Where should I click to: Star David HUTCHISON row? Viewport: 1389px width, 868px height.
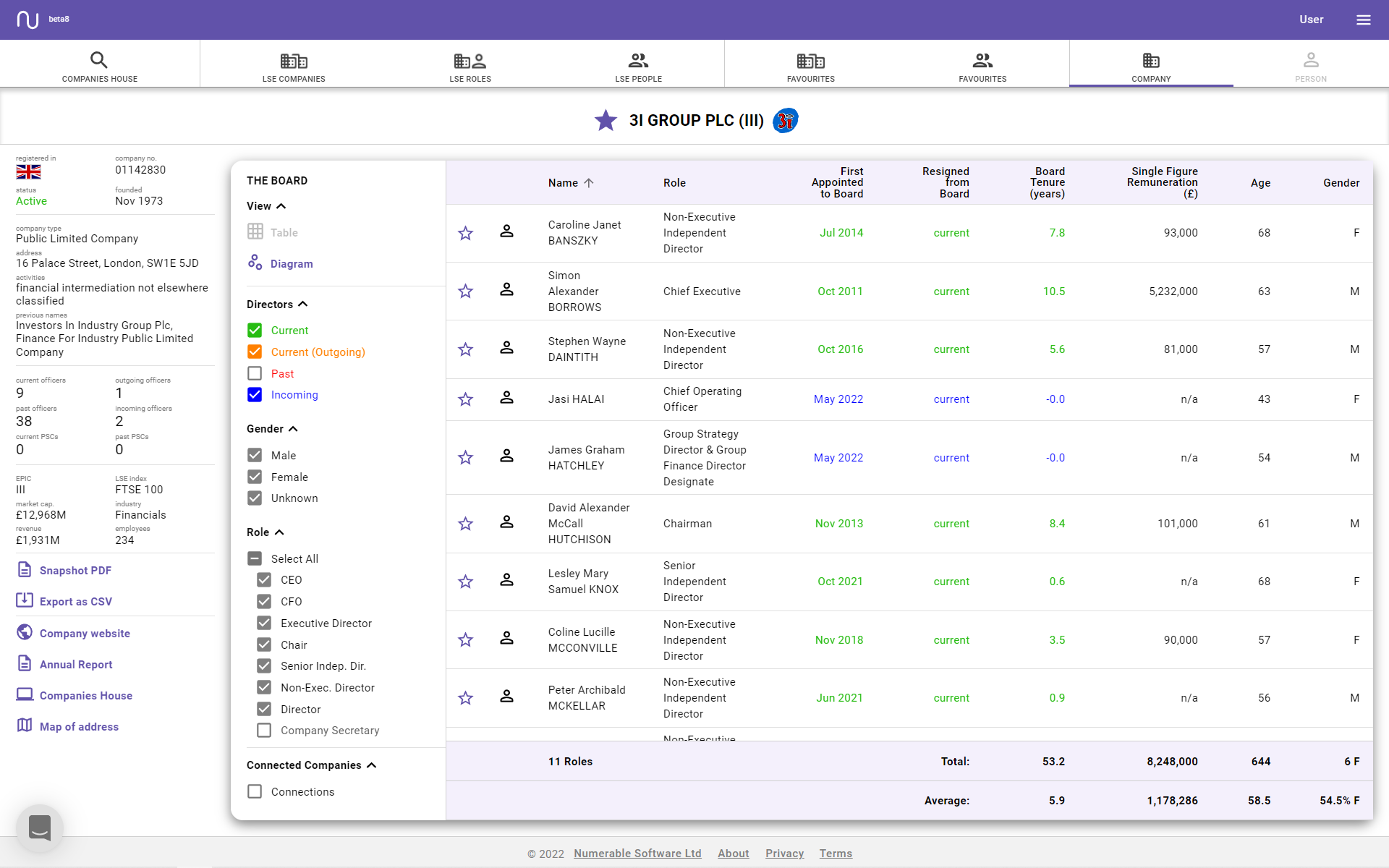pos(465,523)
